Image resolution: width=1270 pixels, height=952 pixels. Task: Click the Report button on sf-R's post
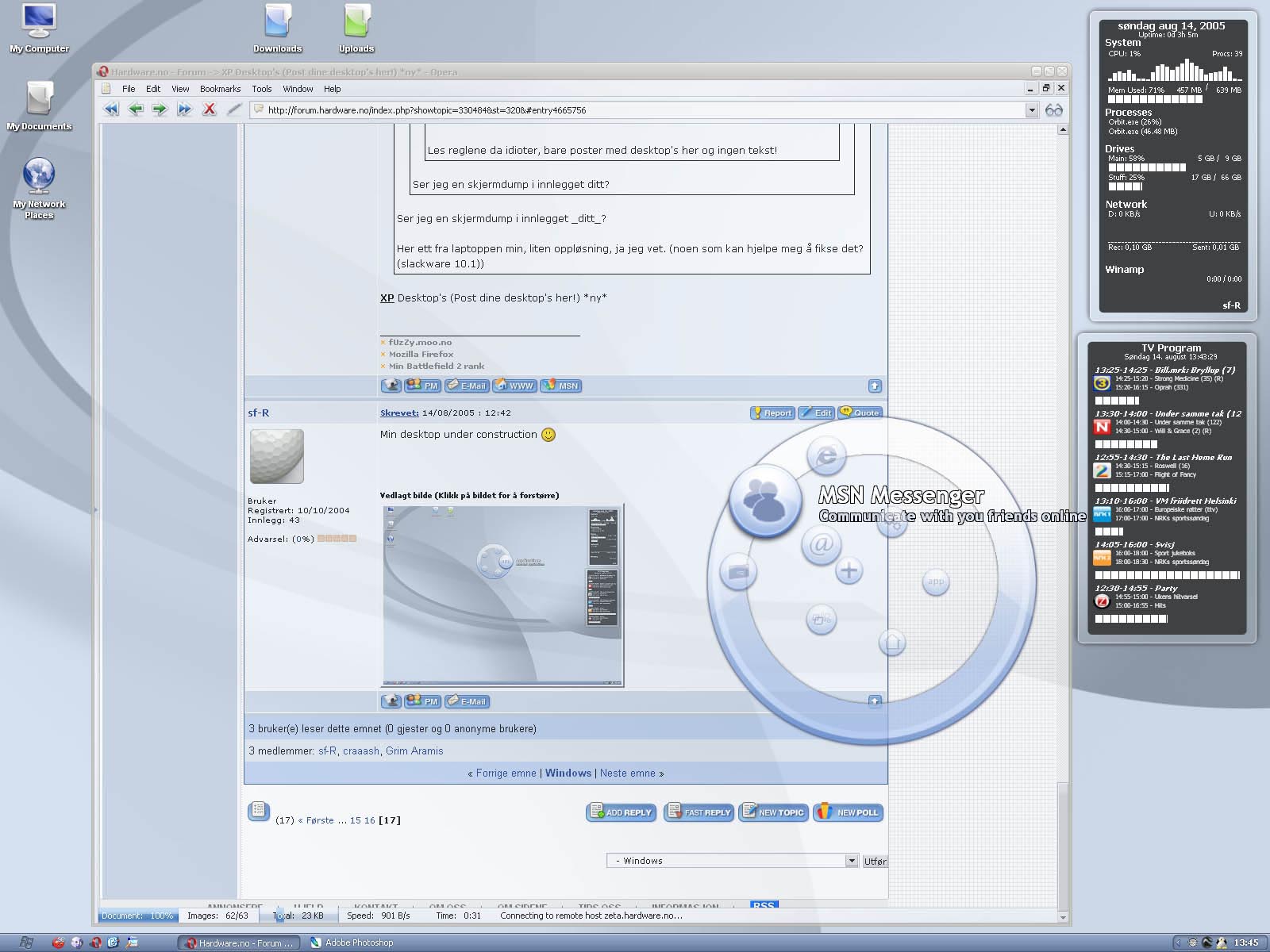(x=772, y=413)
